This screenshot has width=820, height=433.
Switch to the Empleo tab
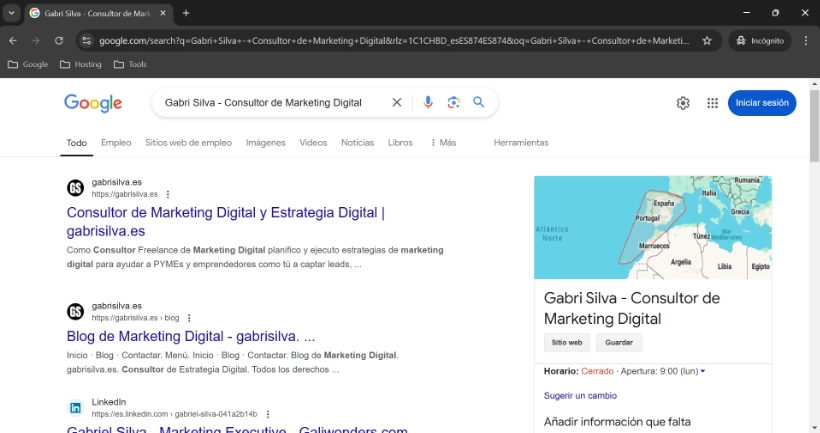[116, 143]
